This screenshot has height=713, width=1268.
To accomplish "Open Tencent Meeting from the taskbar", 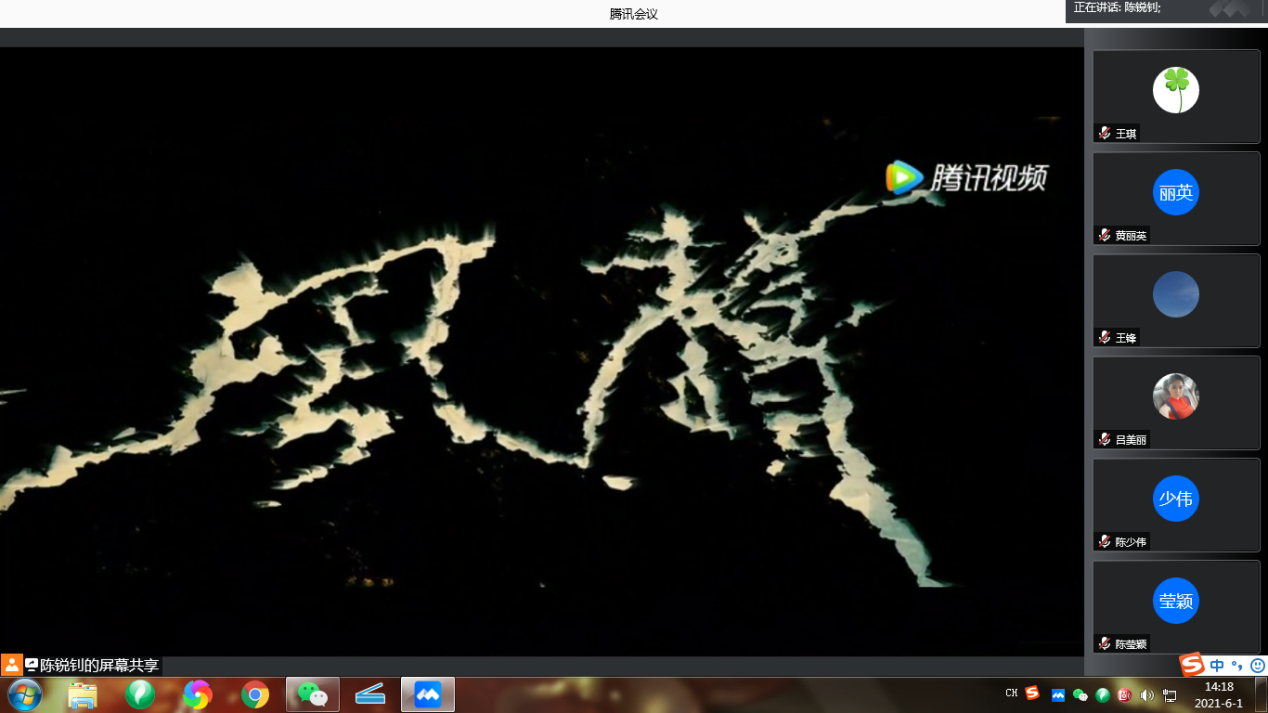I will [428, 694].
